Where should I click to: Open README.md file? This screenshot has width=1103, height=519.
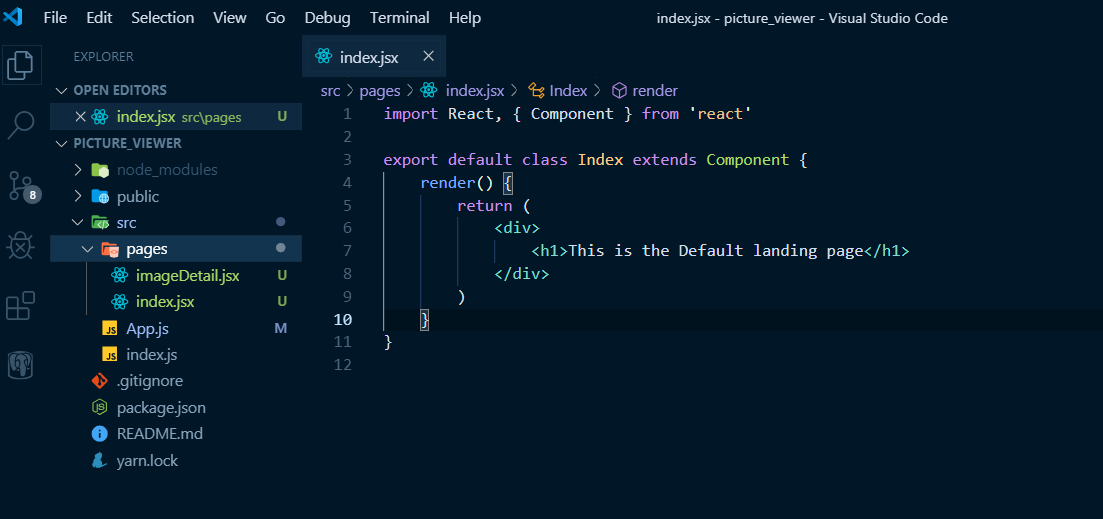coord(160,434)
